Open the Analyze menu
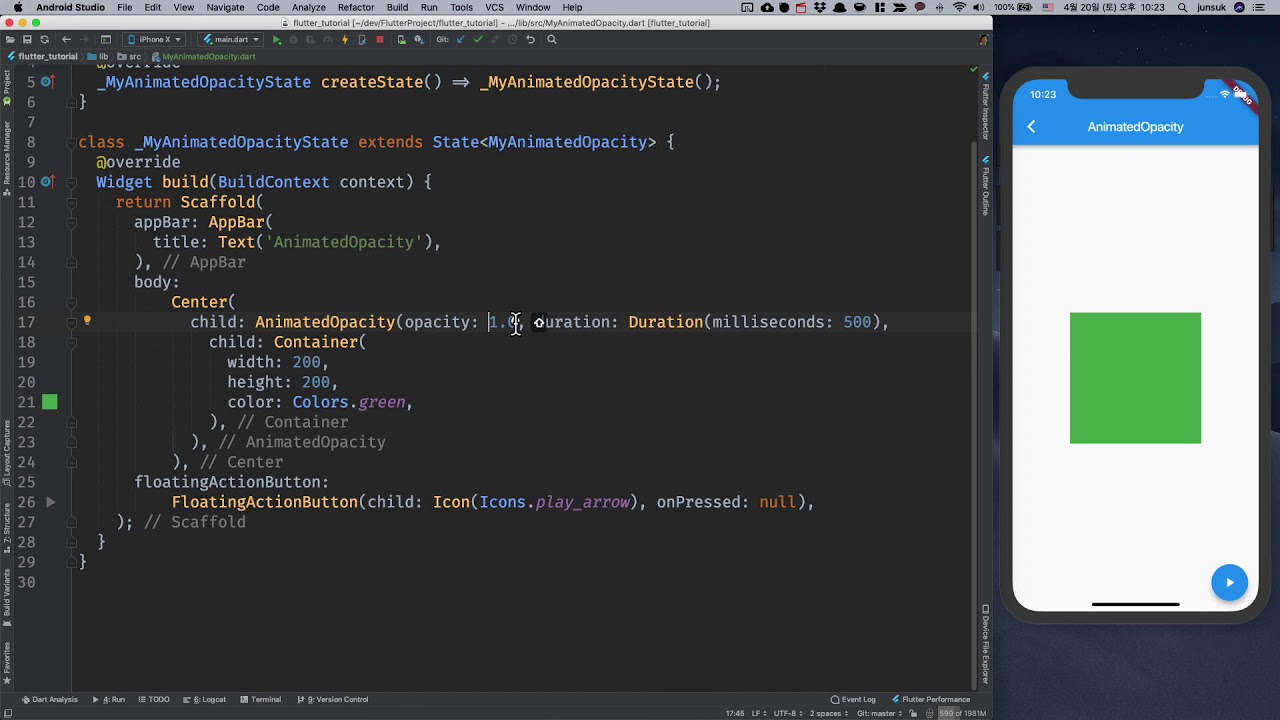The height and width of the screenshot is (720, 1280). click(308, 7)
